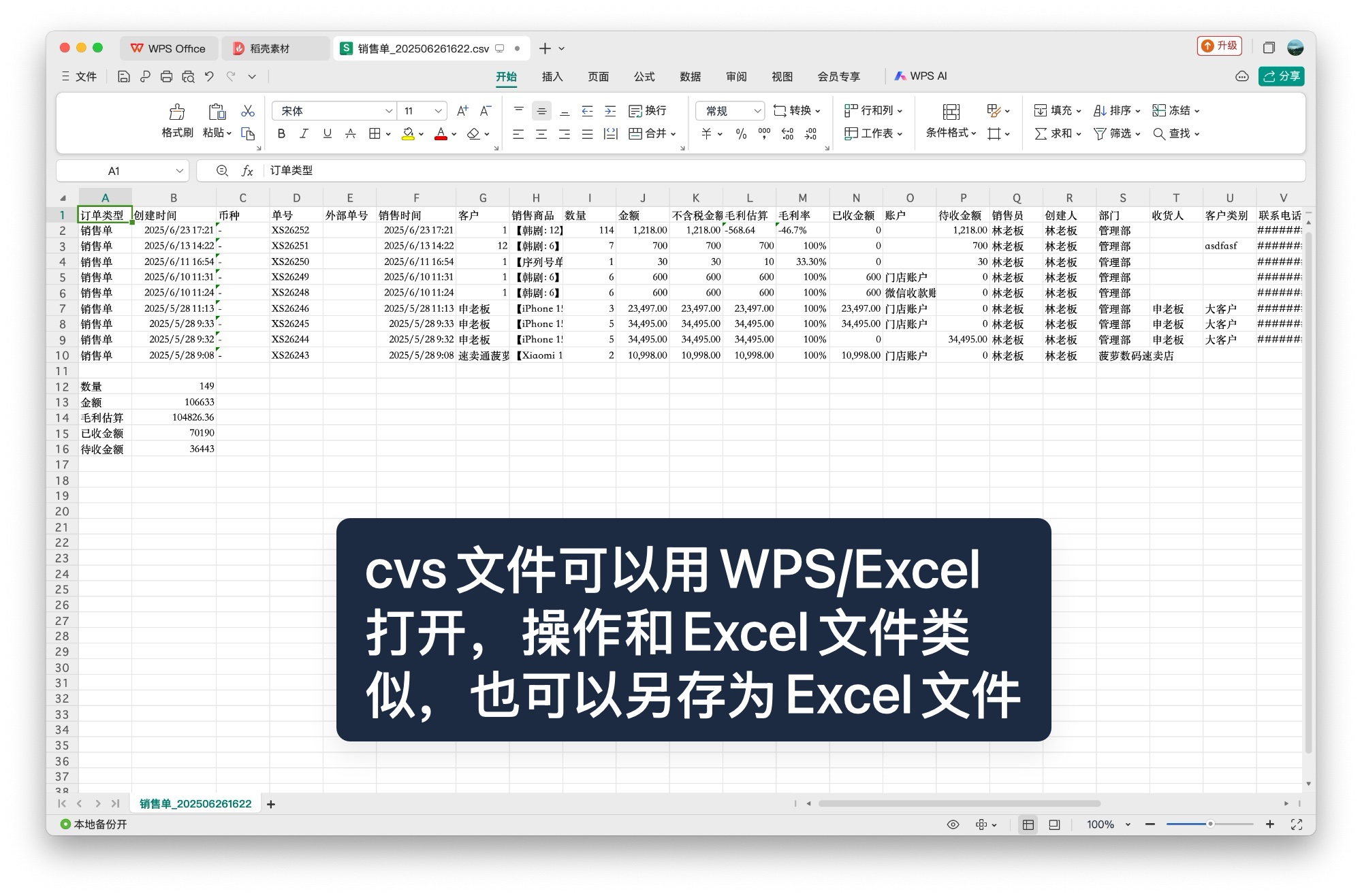1362x896 pixels.
Task: Toggle bold formatting
Action: pyautogui.click(x=281, y=133)
